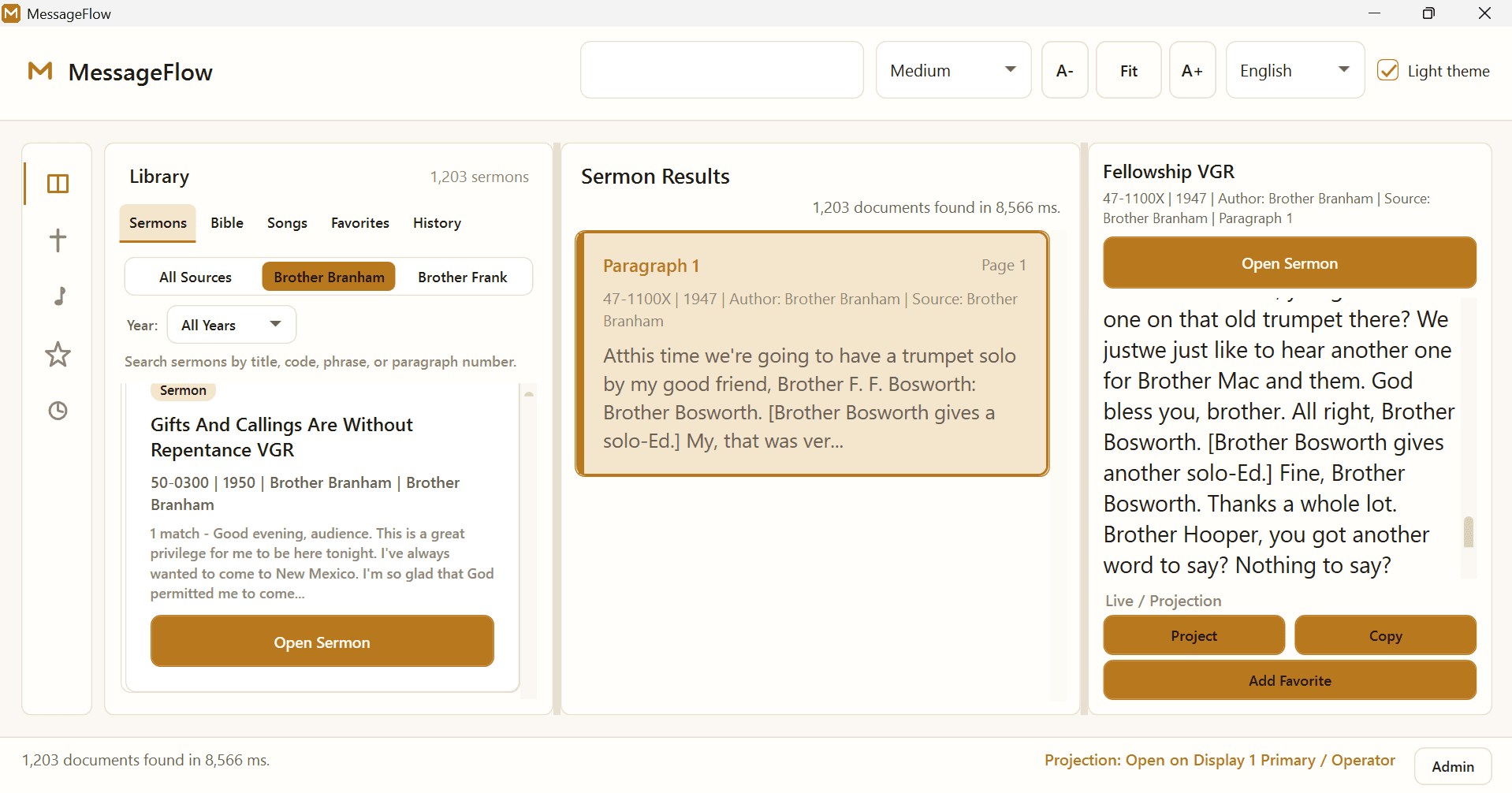Screen dimensions: 1512x793
Task: Open the Library book icon in sidebar
Action: point(58,184)
